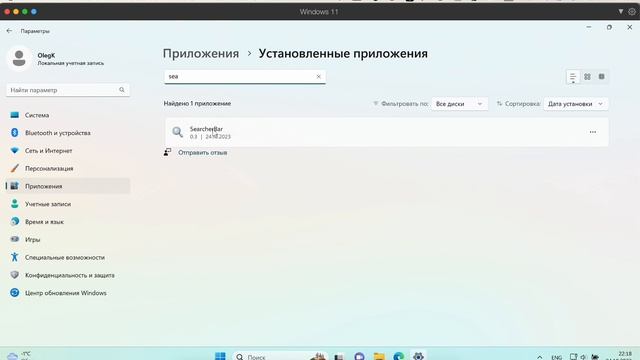
Task: Click the Сеть и Интернет wifi icon
Action: (15, 151)
